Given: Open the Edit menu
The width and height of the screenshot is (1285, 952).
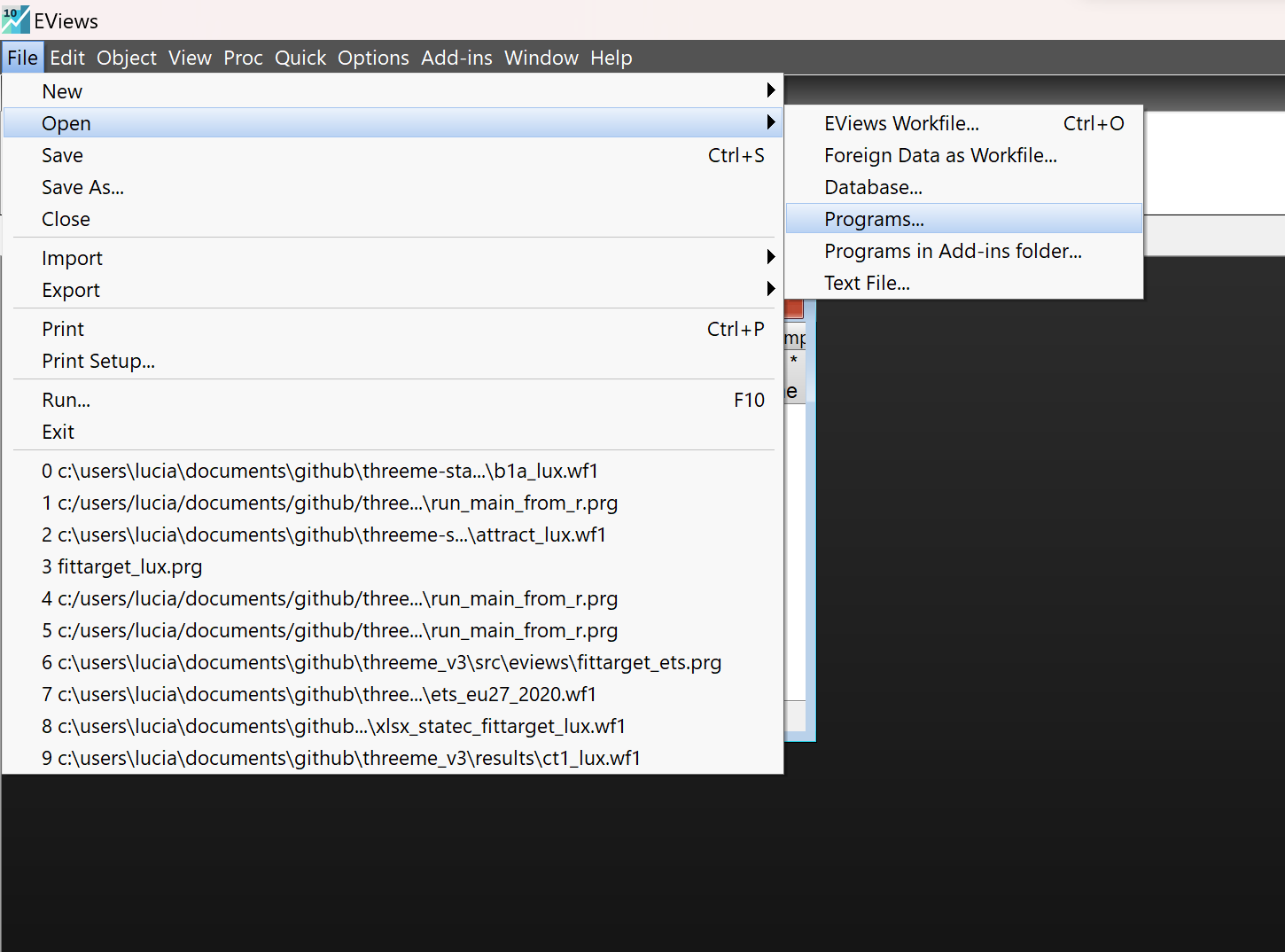Looking at the screenshot, I should click(x=67, y=58).
